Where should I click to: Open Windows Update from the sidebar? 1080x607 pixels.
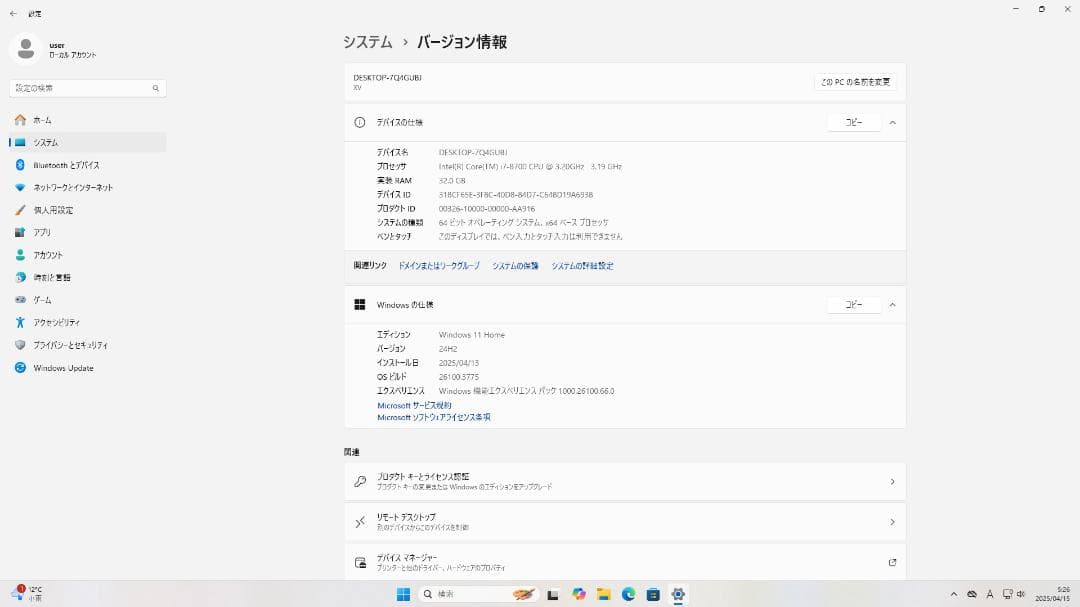[x=22, y=367]
